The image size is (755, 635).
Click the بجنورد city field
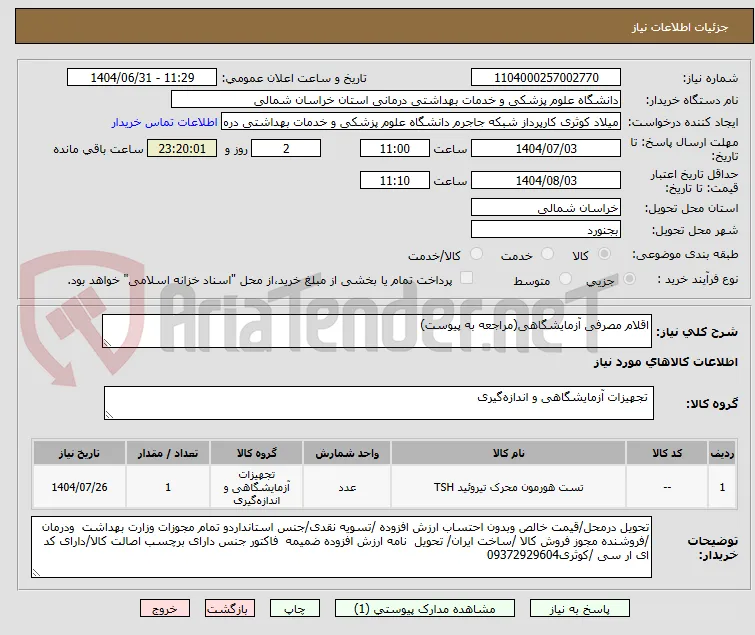[546, 230]
